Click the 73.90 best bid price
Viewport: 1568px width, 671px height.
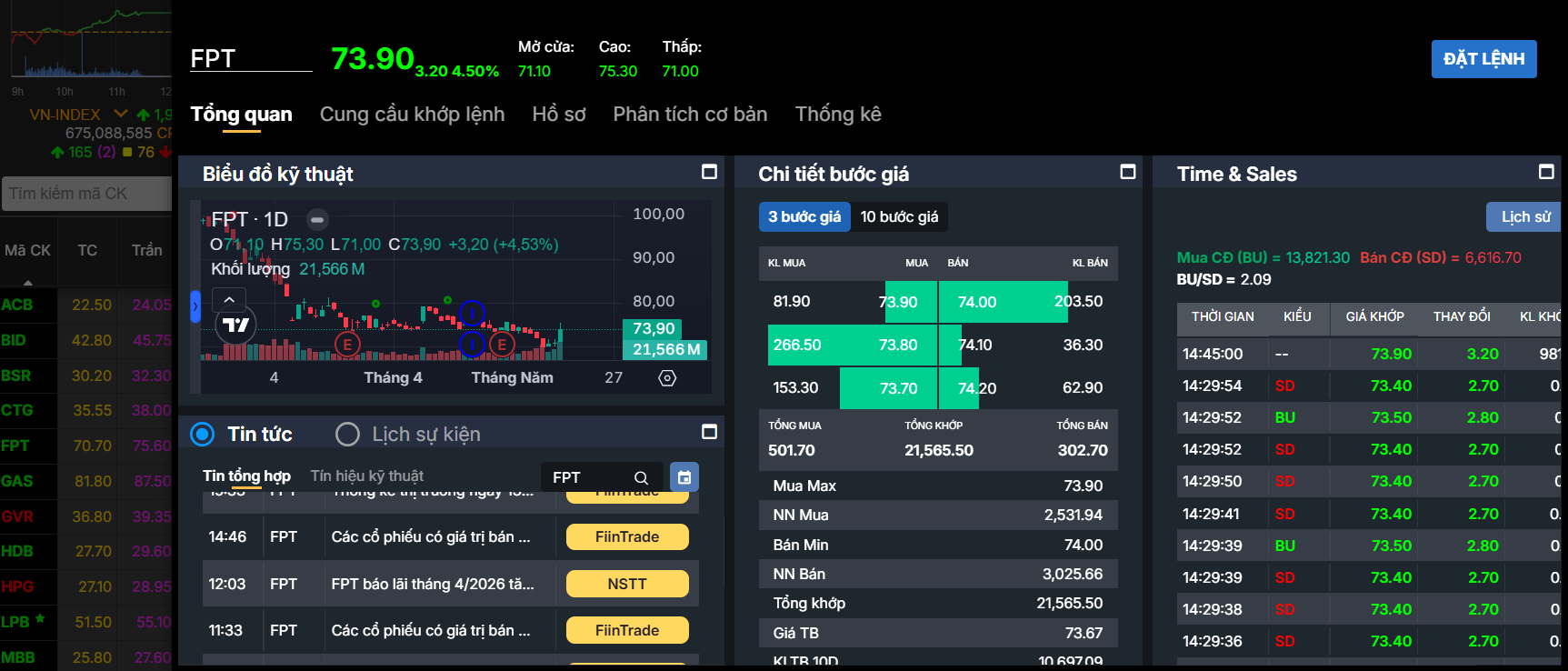pyautogui.click(x=898, y=302)
